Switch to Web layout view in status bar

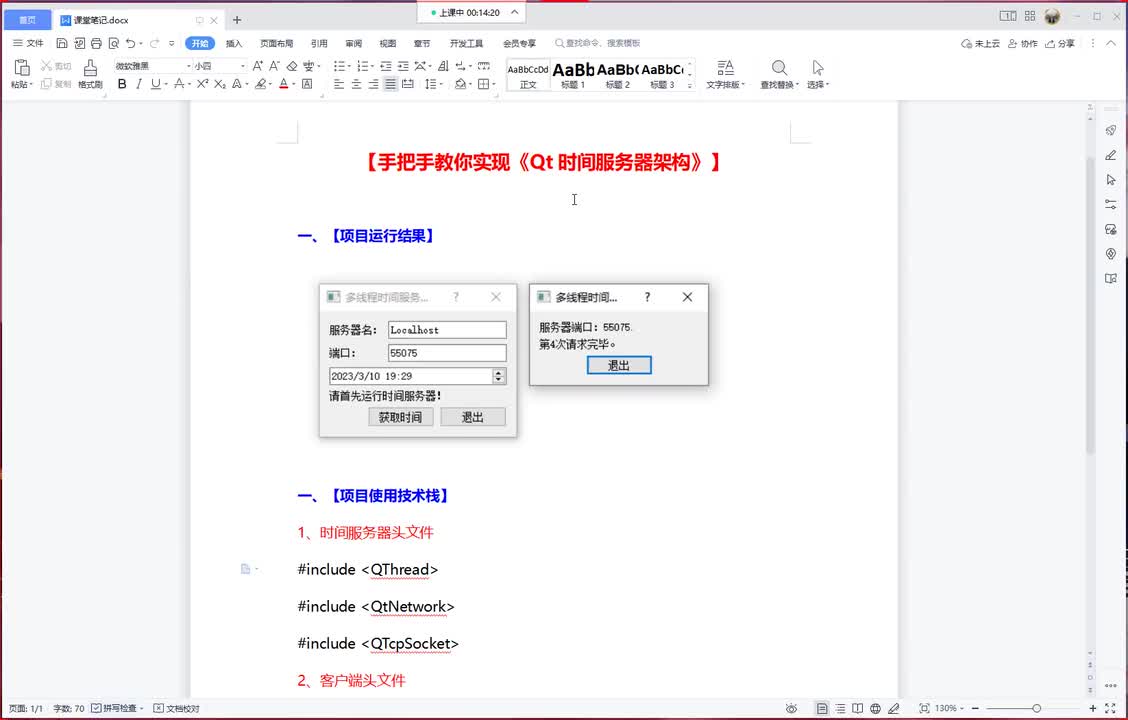coord(875,708)
